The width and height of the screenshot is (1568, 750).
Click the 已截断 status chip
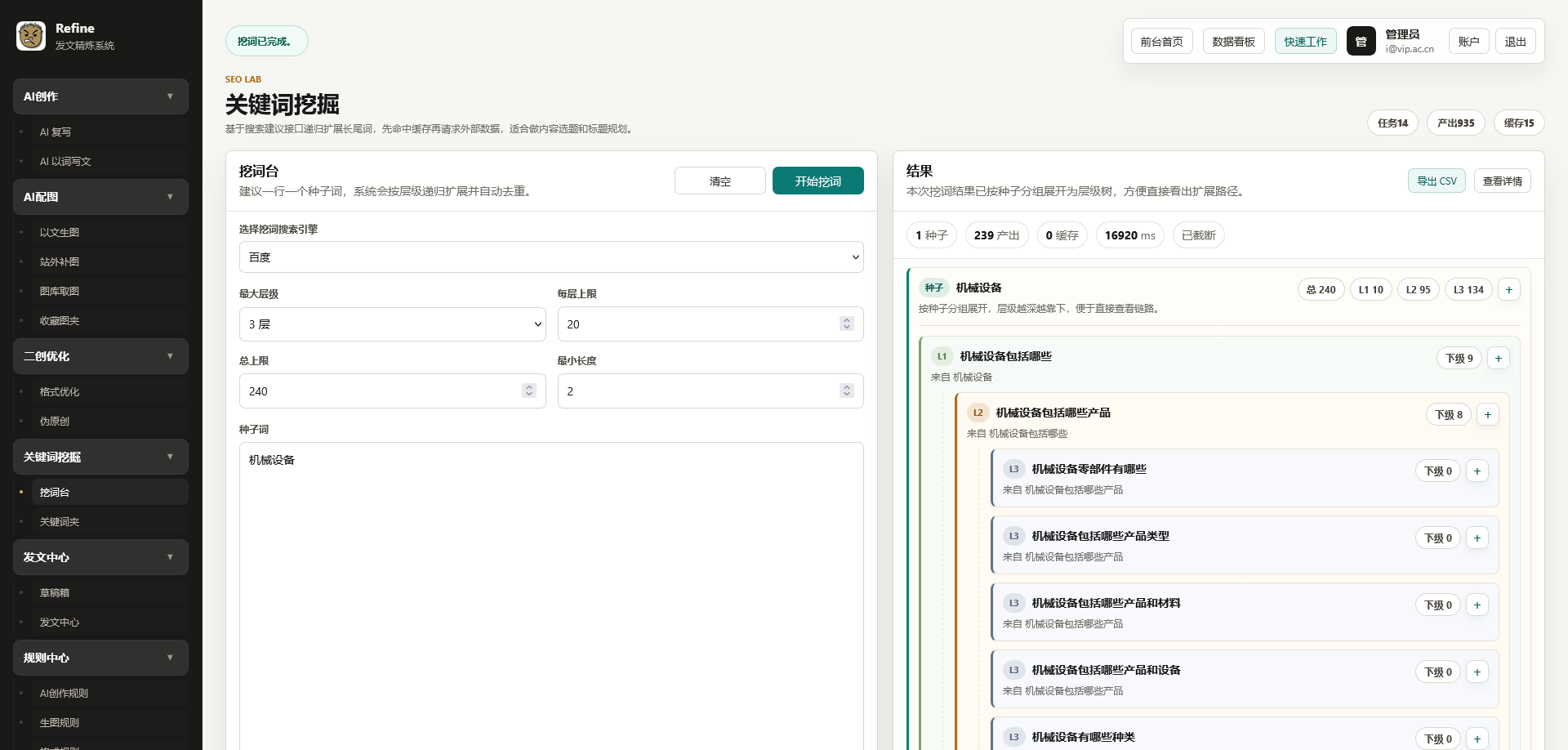(1198, 235)
